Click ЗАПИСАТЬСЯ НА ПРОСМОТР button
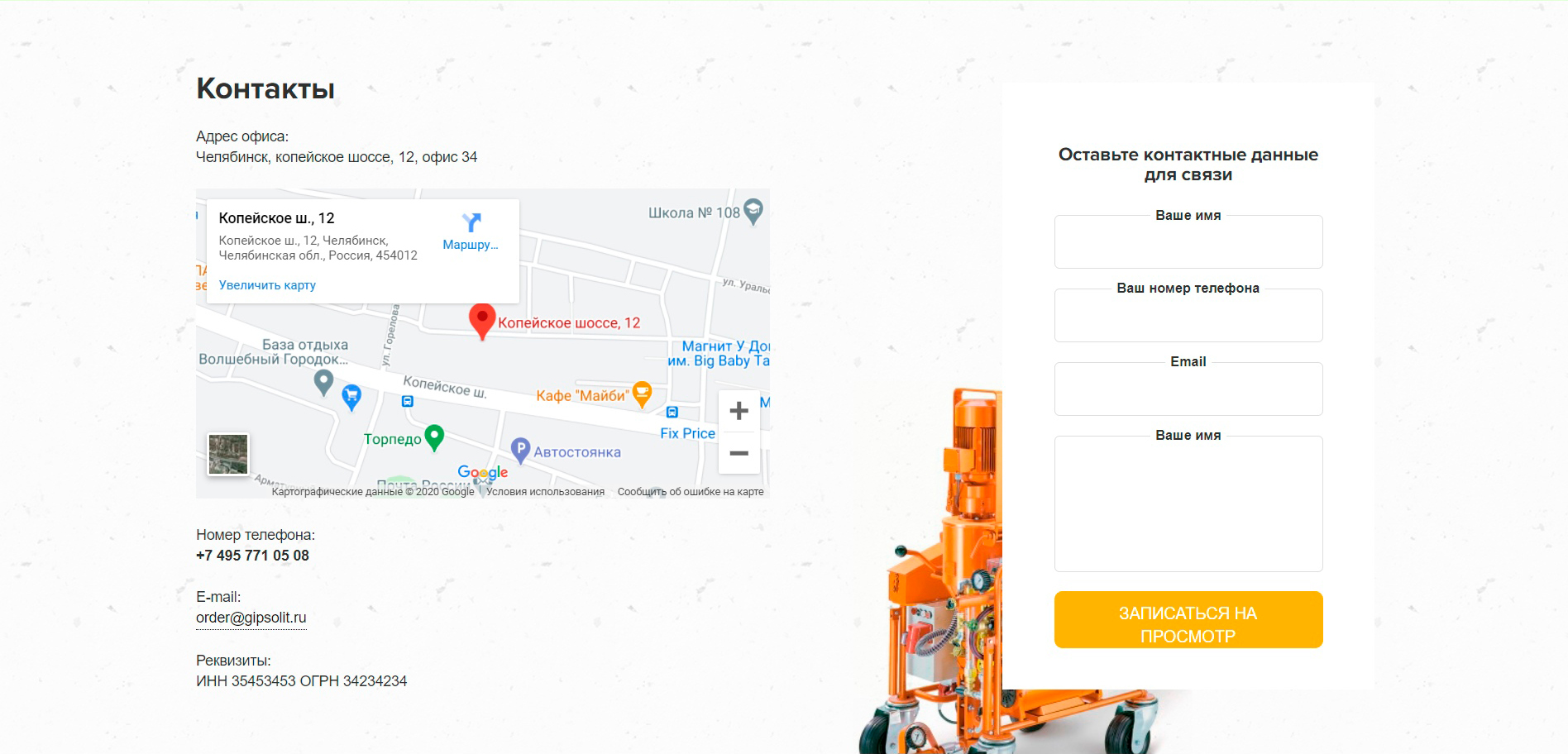This screenshot has height=754, width=1568. pyautogui.click(x=1188, y=620)
